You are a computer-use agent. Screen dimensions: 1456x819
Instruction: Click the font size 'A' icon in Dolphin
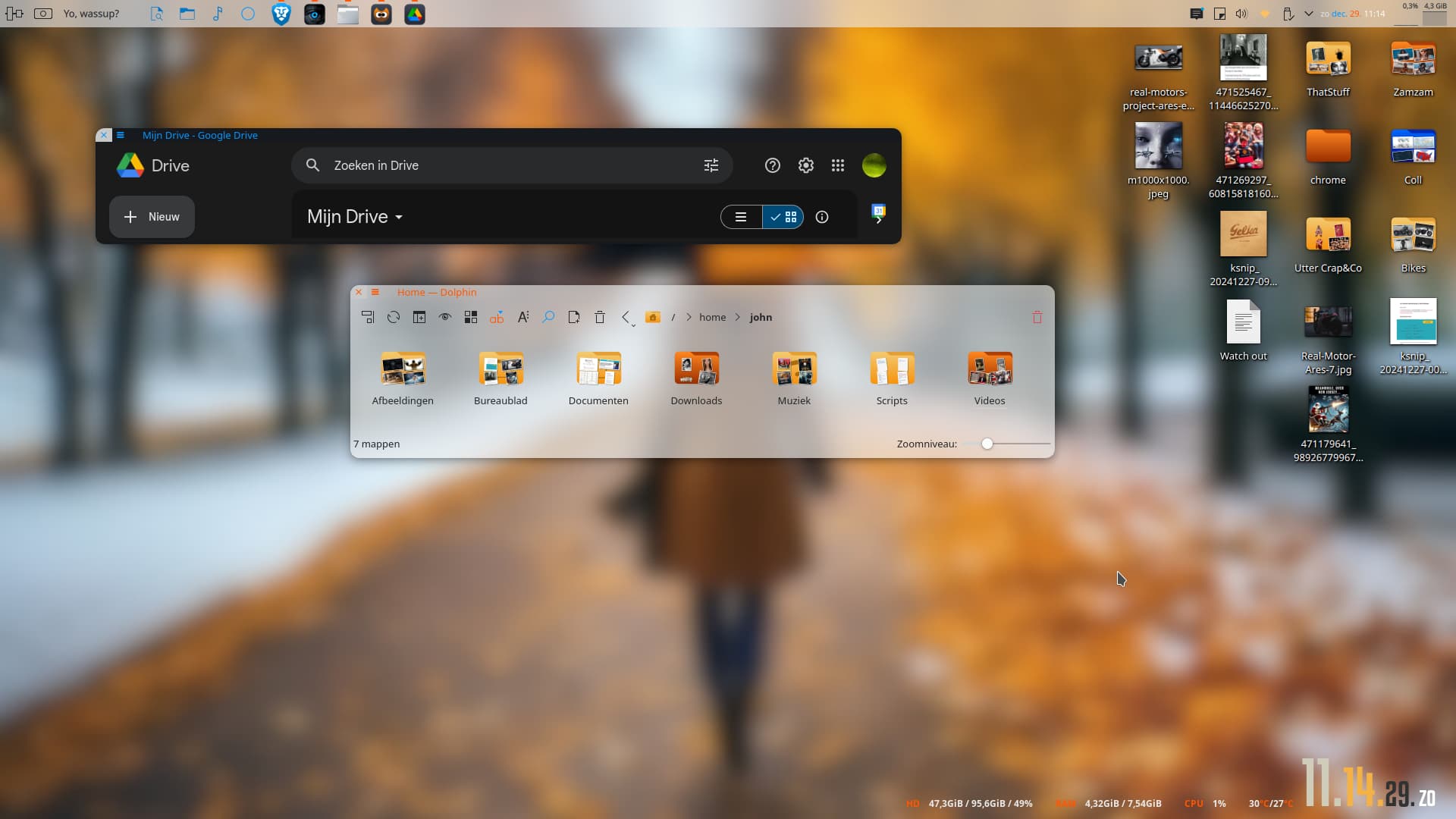coord(522,317)
